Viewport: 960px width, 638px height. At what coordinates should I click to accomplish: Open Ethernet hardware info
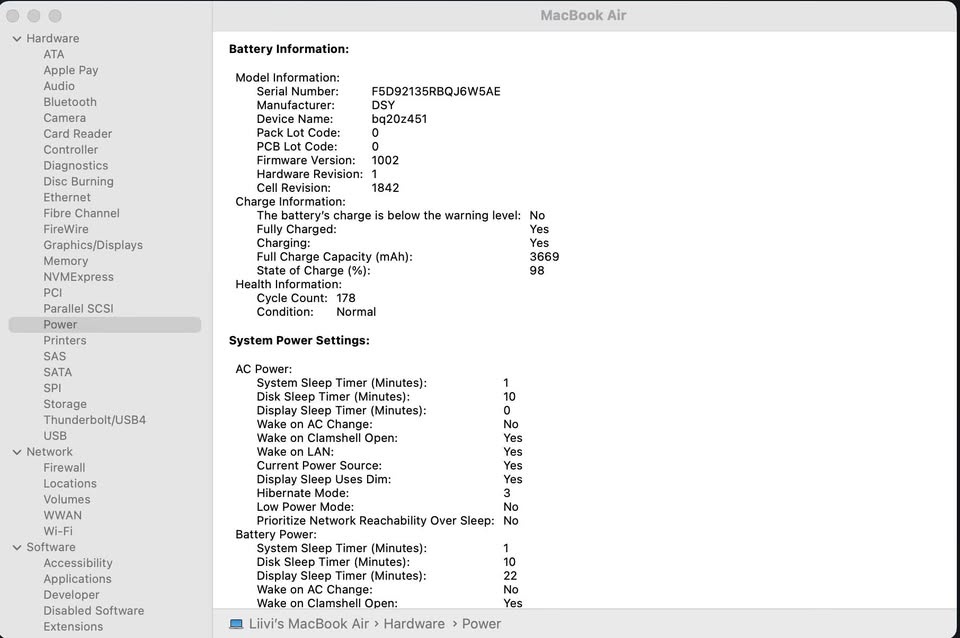click(67, 198)
